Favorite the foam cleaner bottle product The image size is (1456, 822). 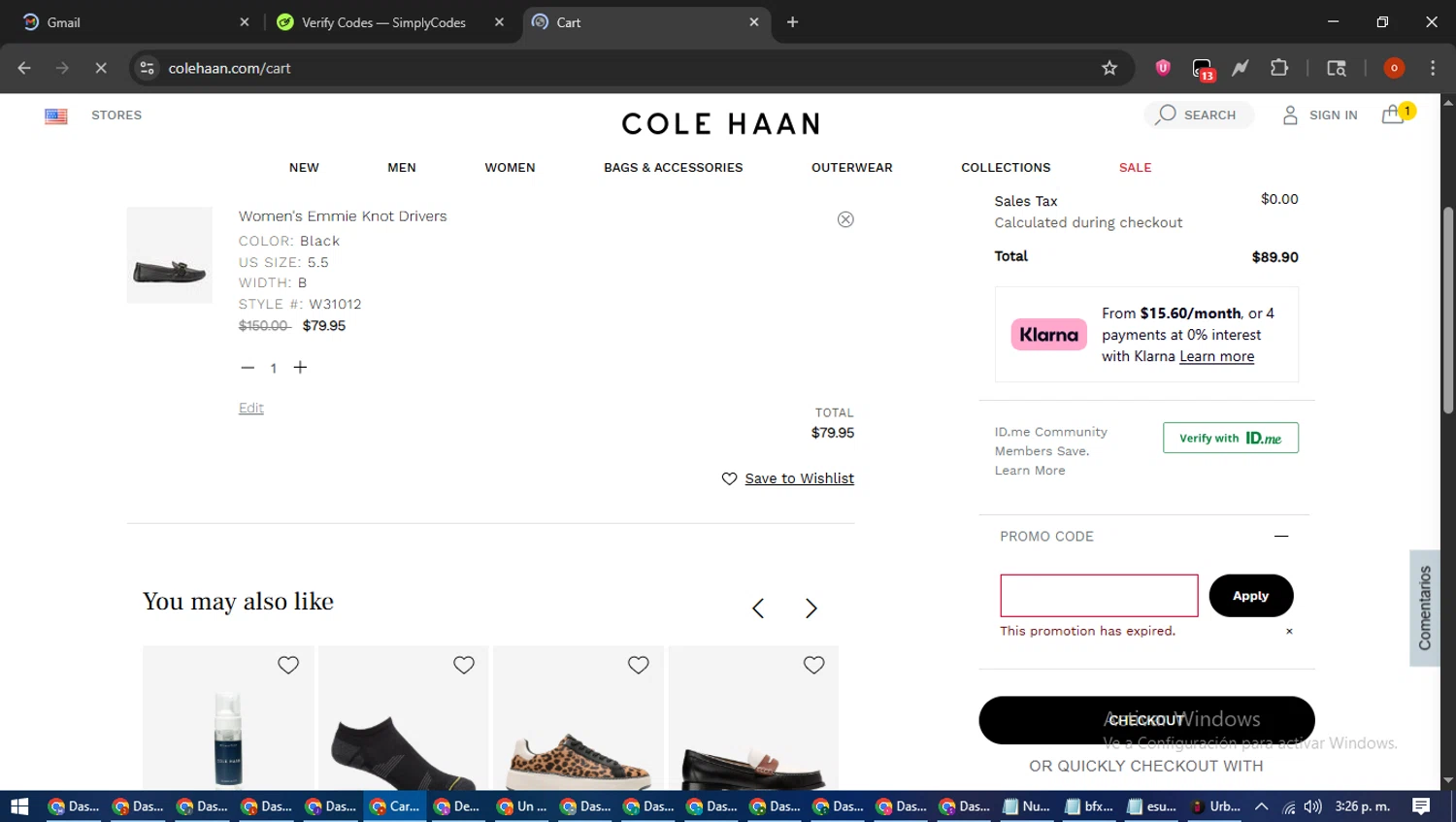(x=288, y=665)
